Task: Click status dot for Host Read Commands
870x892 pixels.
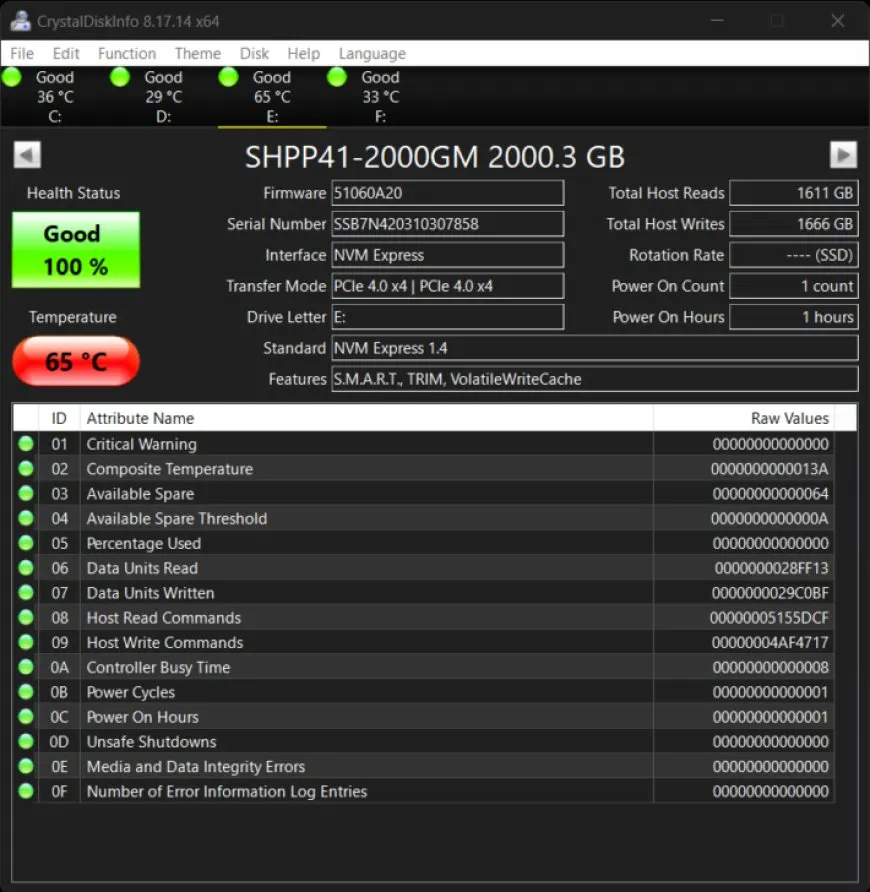Action: [26, 617]
